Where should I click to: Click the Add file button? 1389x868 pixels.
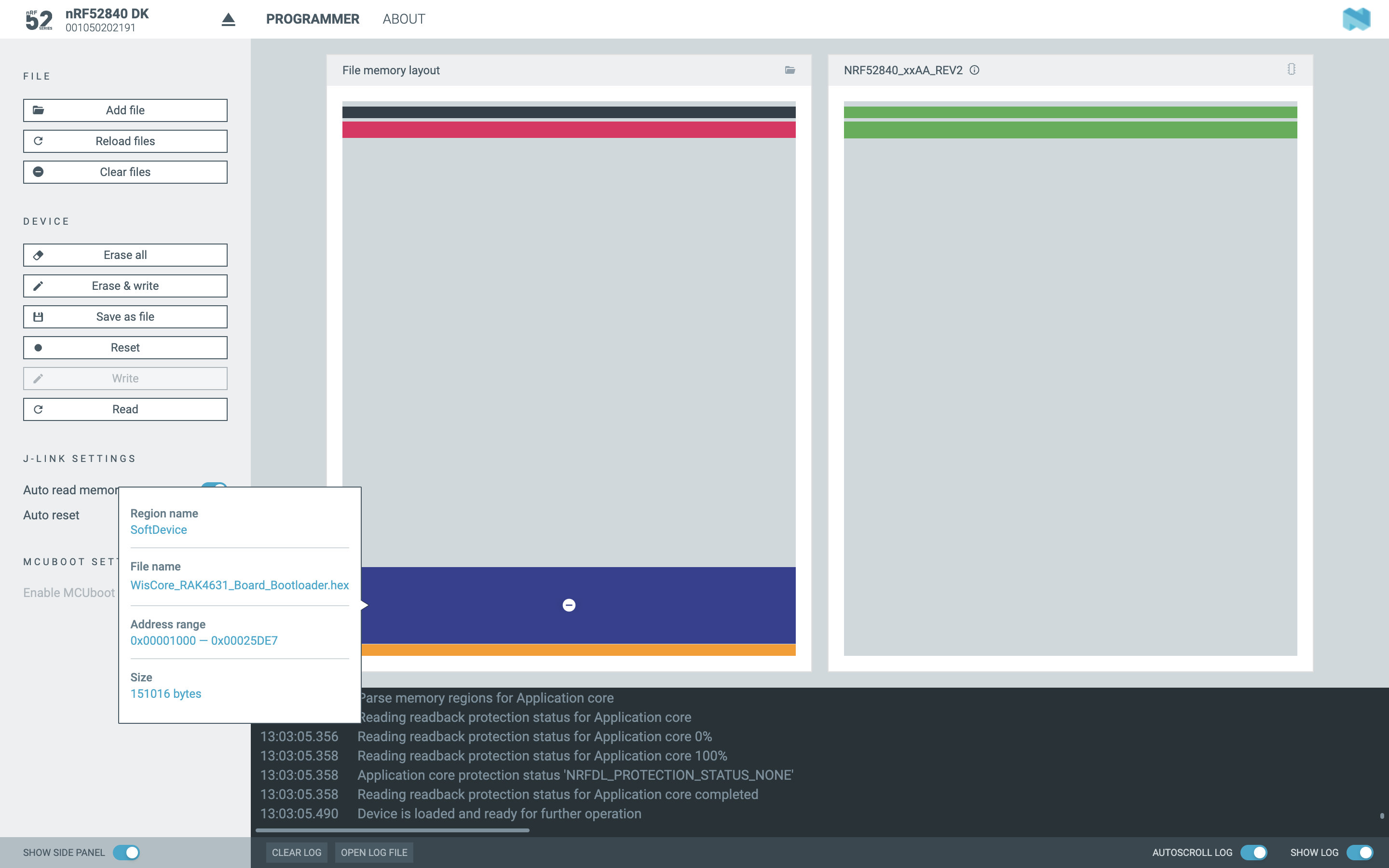click(125, 110)
